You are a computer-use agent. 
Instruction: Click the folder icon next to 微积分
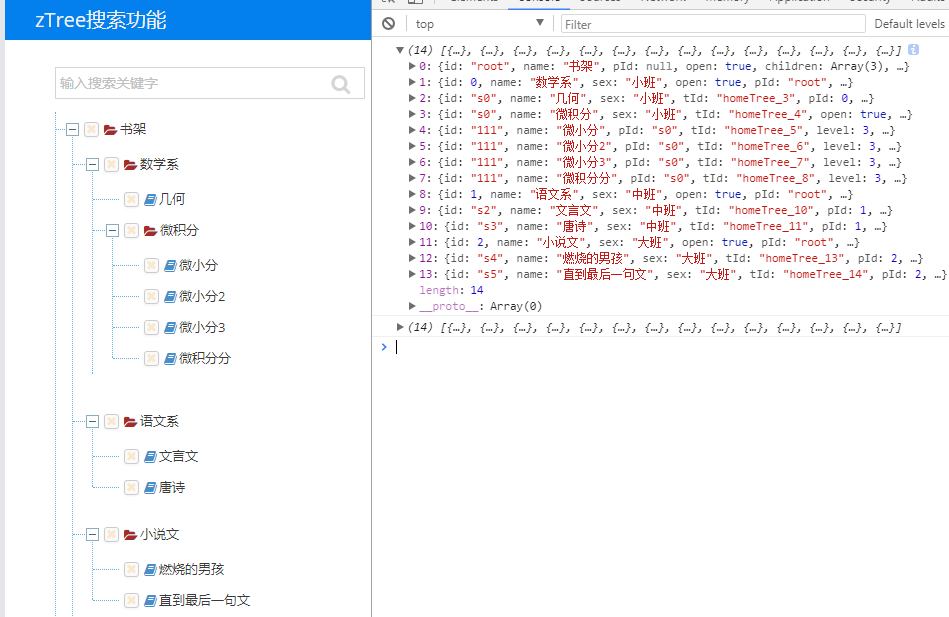pyautogui.click(x=150, y=231)
